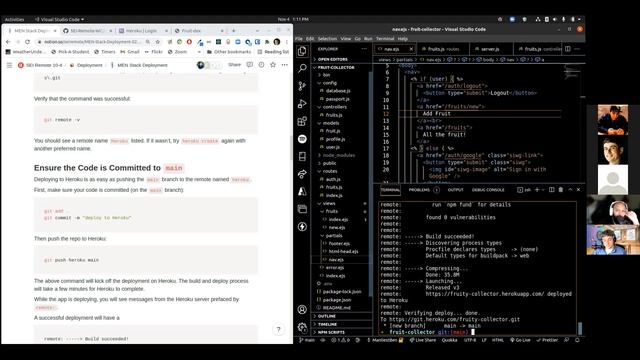Open the Notion sidebar hamburger menu
640x360 pixels.
(x=9, y=65)
